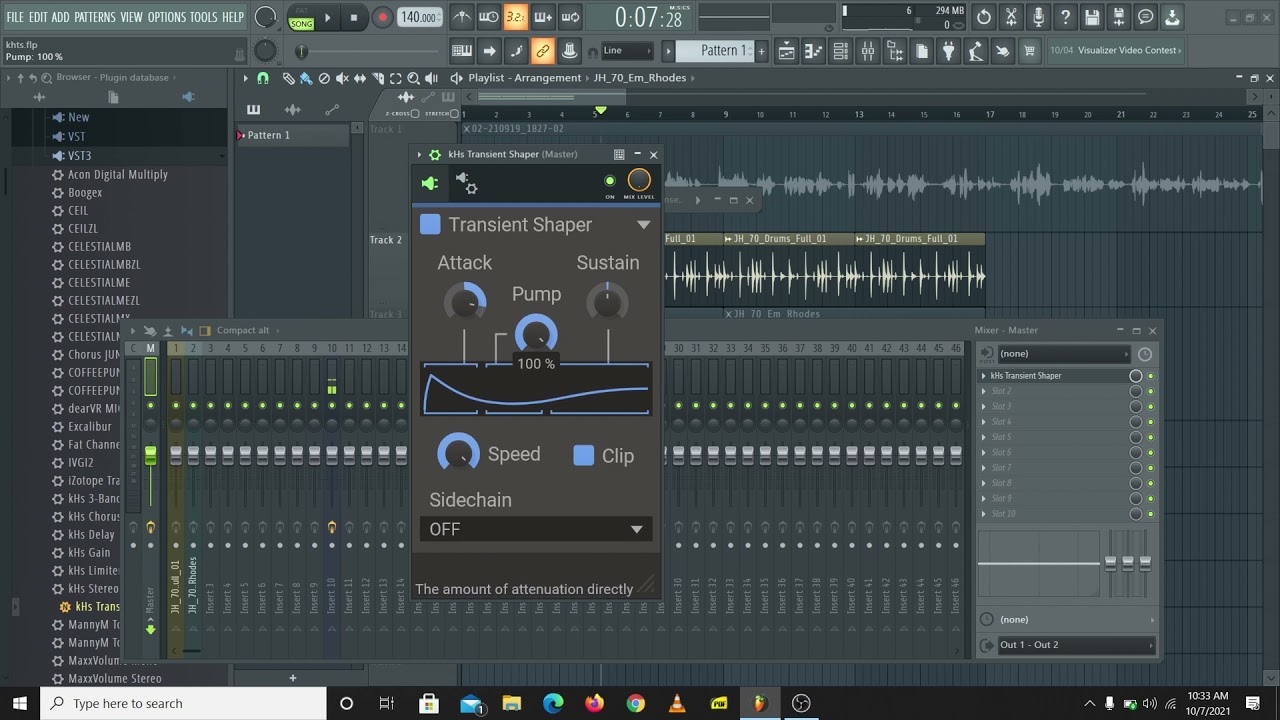Select Boogex plugin in browser
The height and width of the screenshot is (720, 1280).
point(85,192)
